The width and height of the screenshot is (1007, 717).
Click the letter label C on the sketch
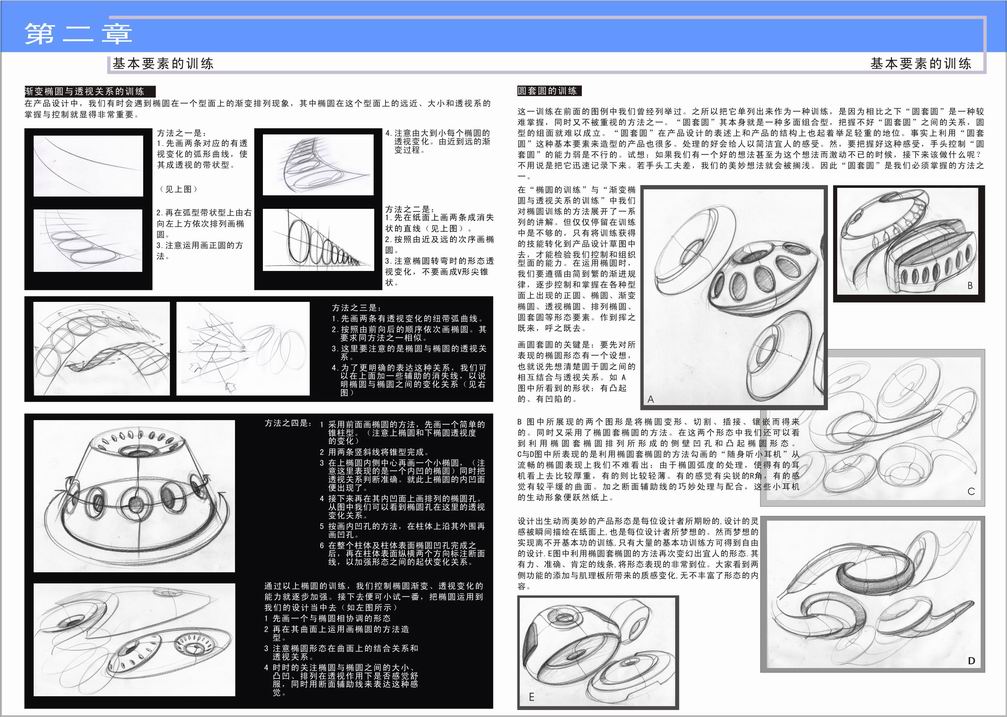(971, 491)
